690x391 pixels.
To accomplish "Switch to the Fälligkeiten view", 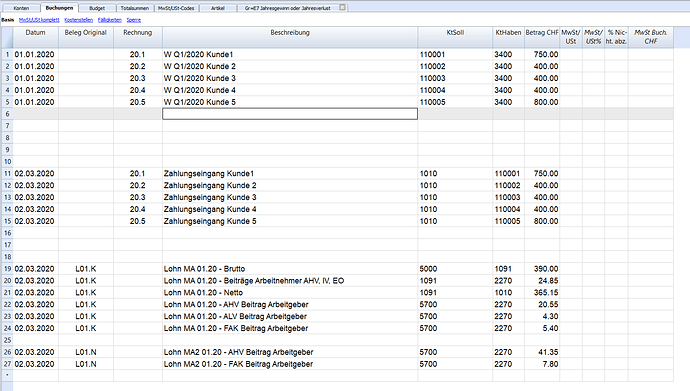I will [x=110, y=20].
